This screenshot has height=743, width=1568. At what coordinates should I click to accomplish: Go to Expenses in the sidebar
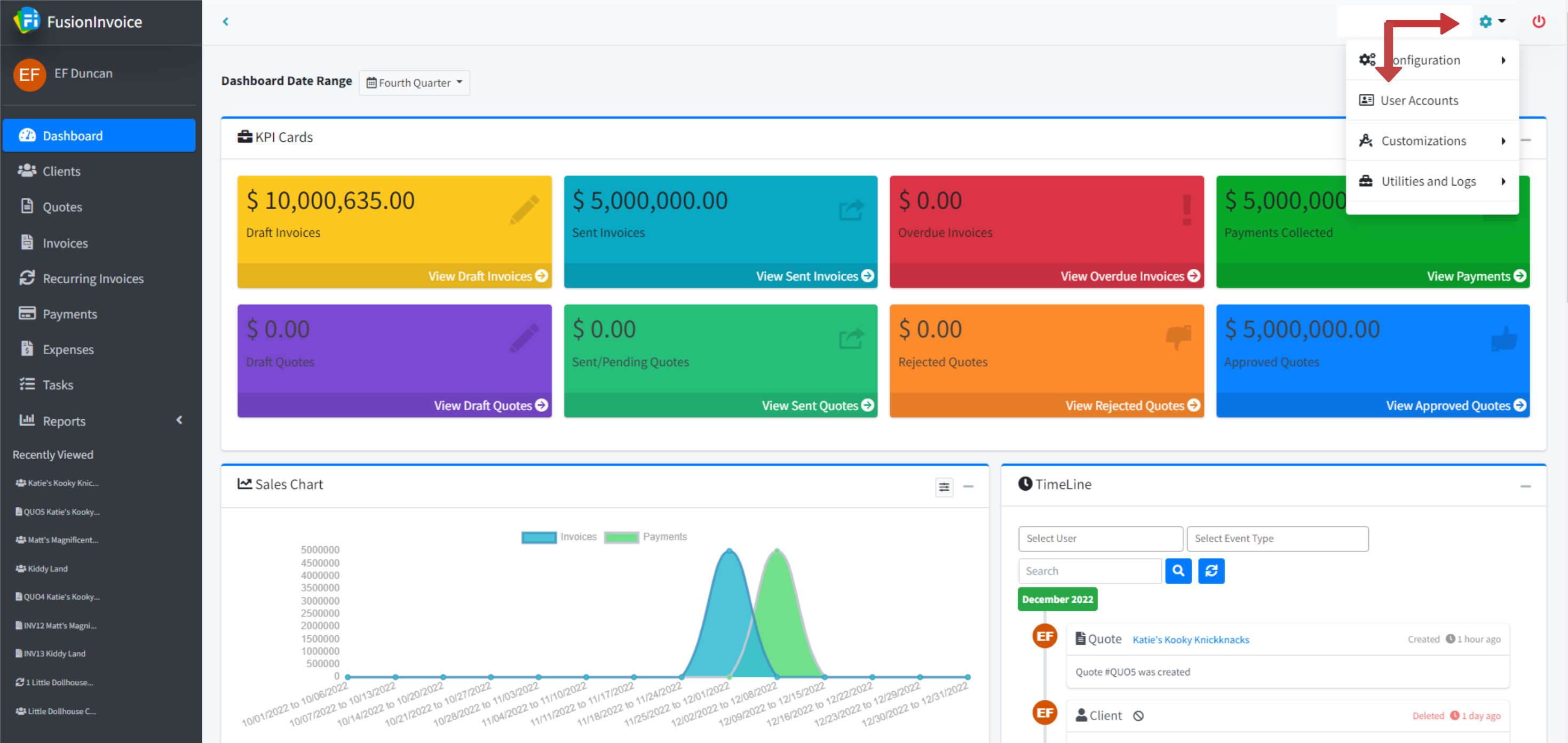[x=68, y=349]
